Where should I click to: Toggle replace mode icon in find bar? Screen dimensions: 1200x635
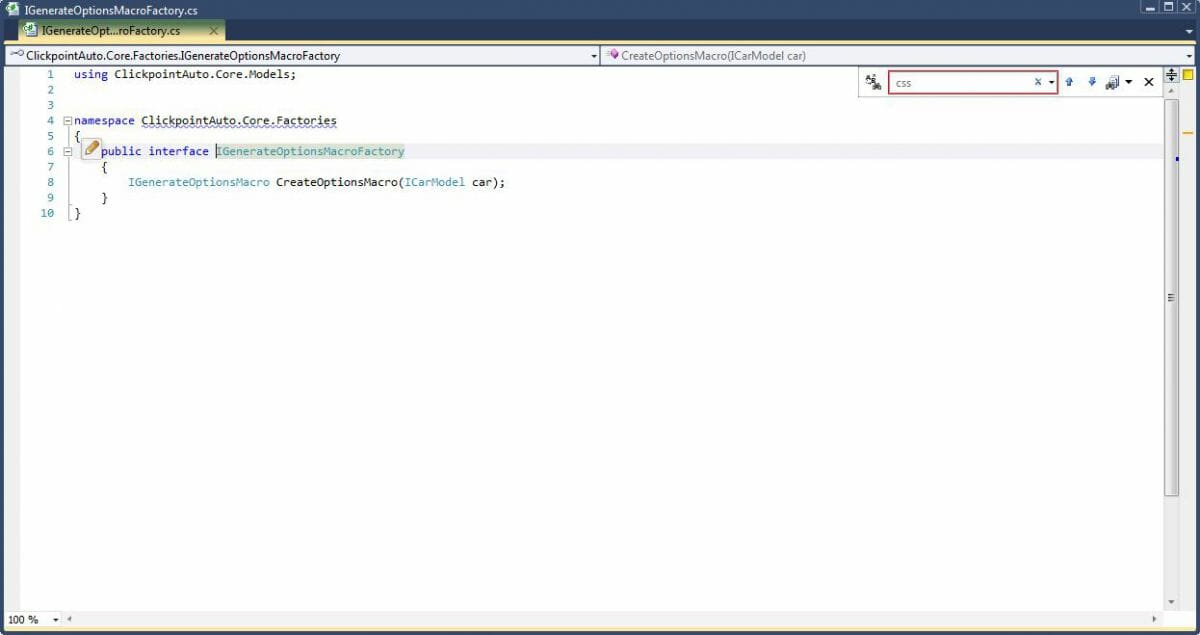point(873,82)
